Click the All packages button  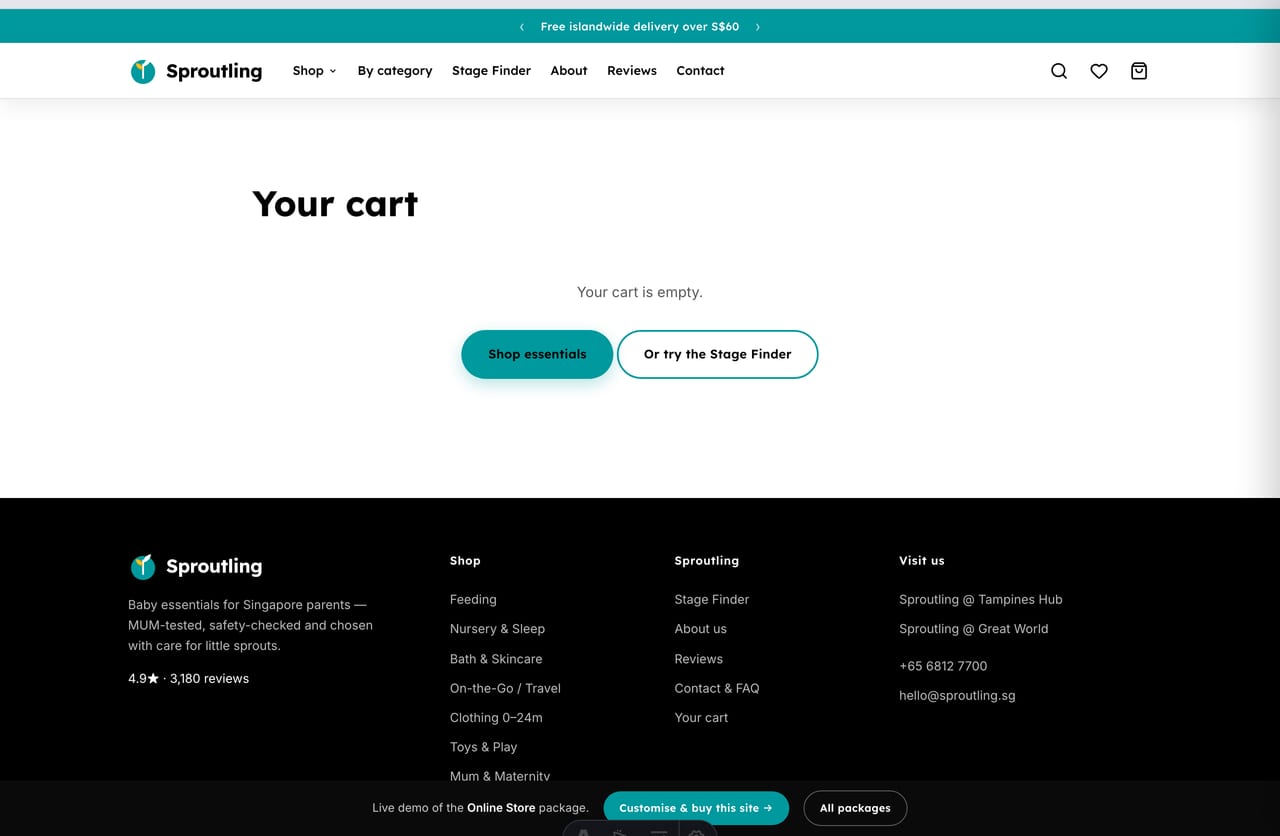(855, 808)
